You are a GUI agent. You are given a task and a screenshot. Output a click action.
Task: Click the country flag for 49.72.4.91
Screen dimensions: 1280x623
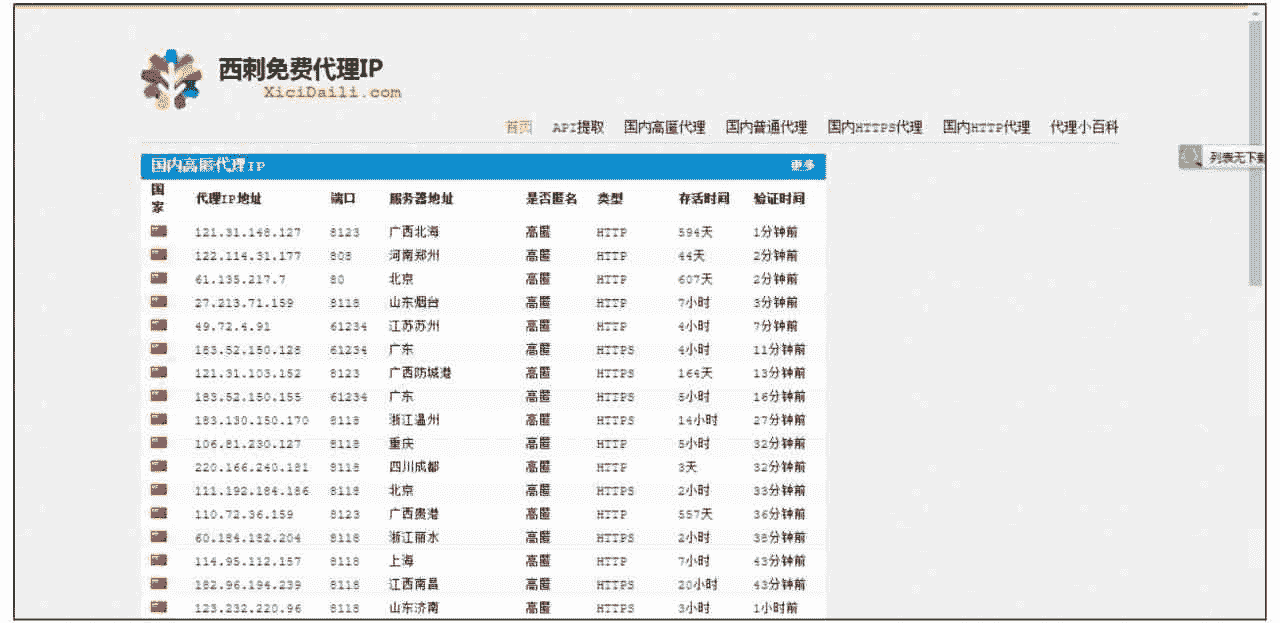click(x=159, y=325)
